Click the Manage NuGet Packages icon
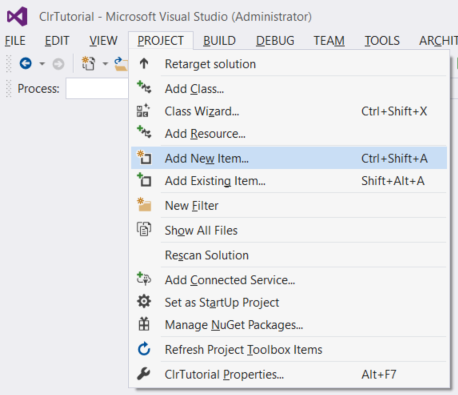This screenshot has height=395, width=458. (x=144, y=324)
